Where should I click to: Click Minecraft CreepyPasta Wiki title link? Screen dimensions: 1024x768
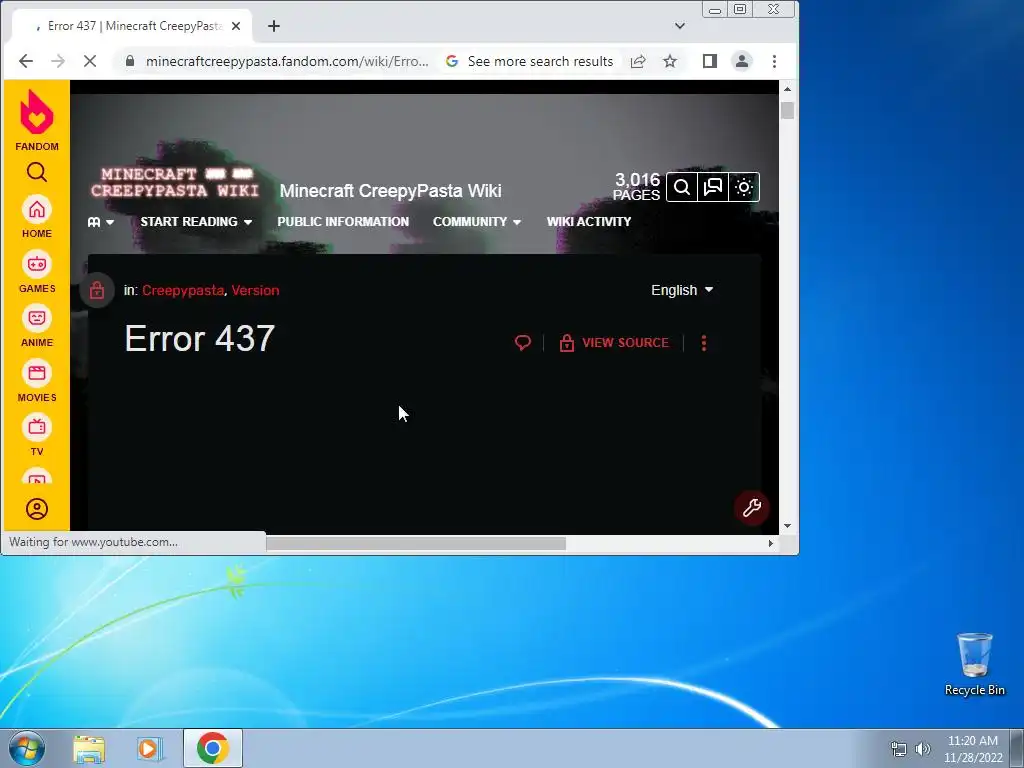[x=391, y=191]
